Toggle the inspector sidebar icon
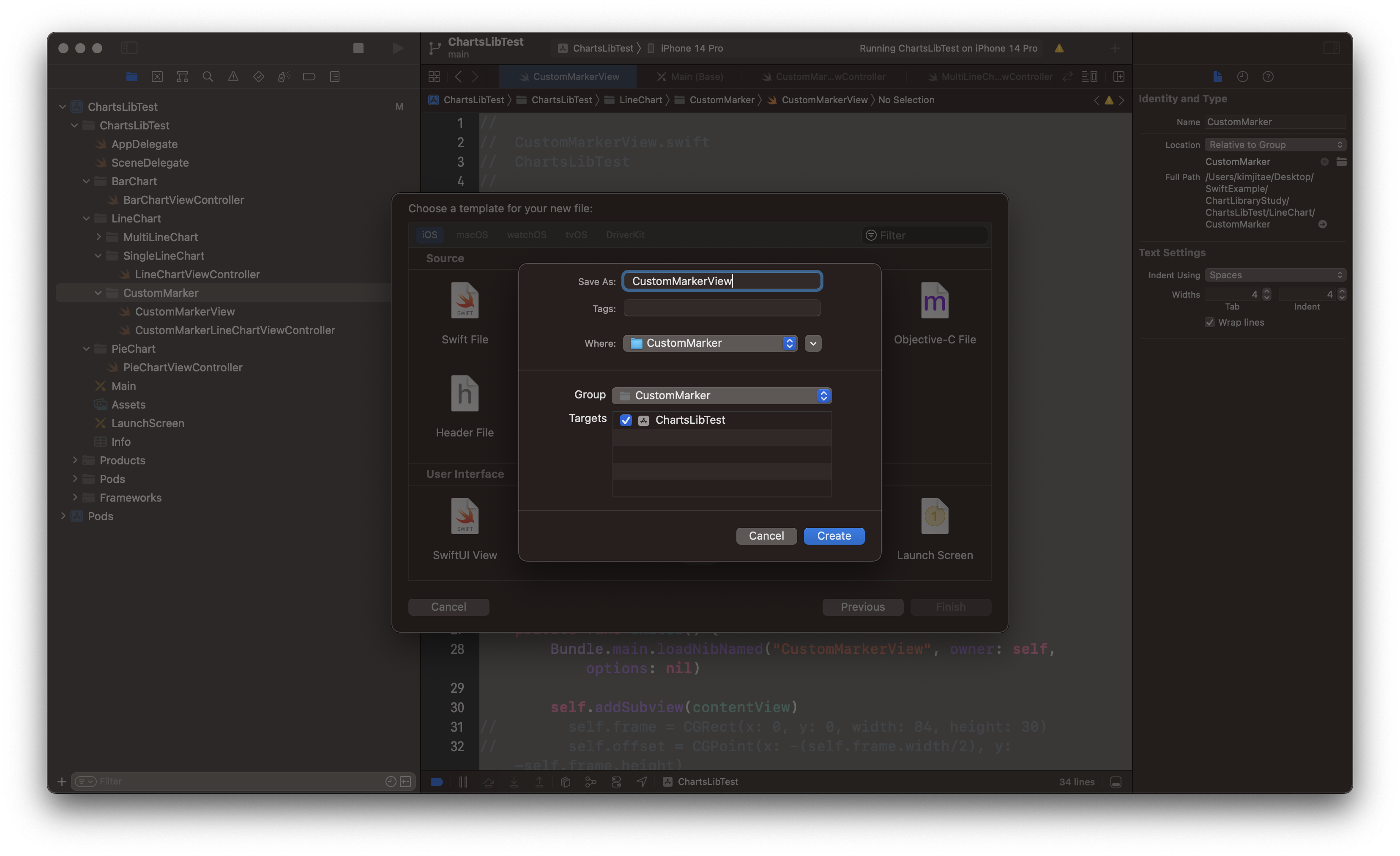 (1331, 48)
